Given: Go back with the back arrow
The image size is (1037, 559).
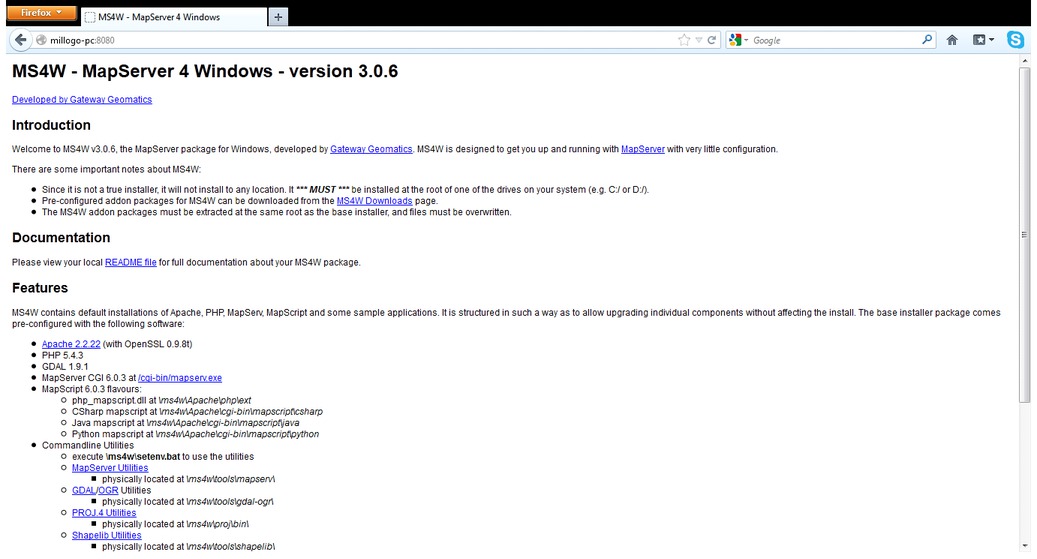Looking at the screenshot, I should point(21,40).
